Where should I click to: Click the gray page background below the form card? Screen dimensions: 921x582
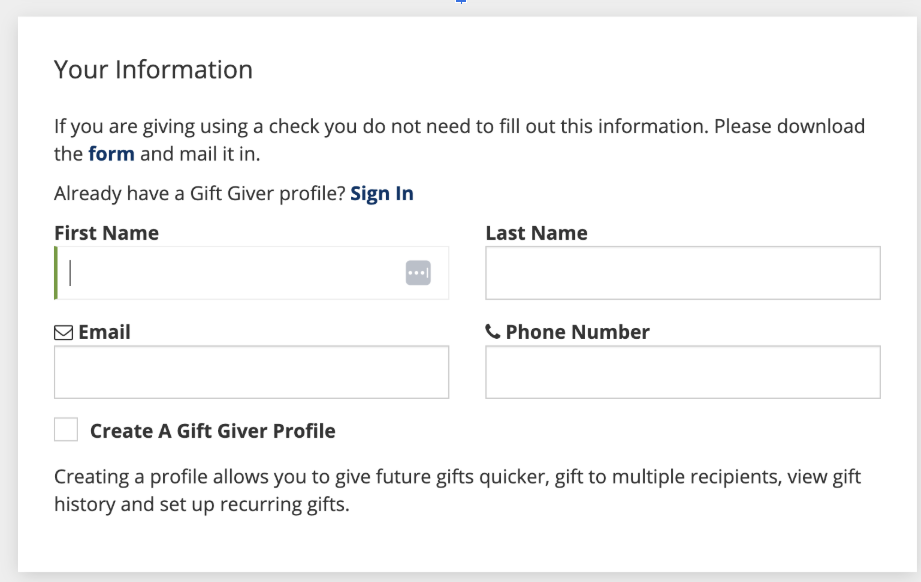(x=460, y=577)
